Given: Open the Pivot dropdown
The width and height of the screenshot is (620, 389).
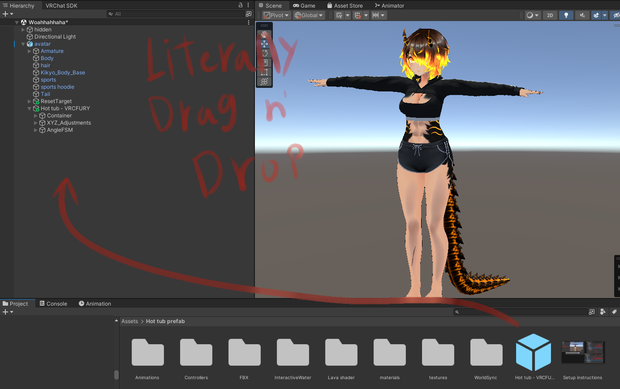Looking at the screenshot, I should [x=276, y=15].
